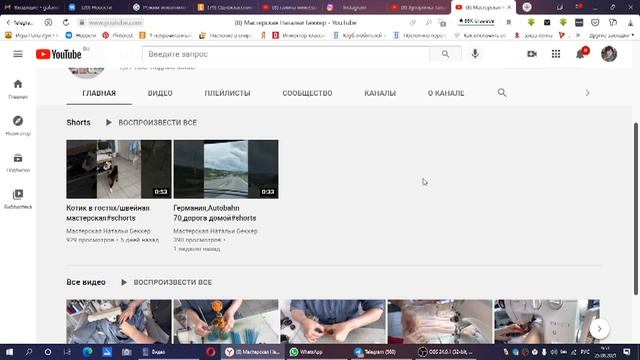
Task: Open Германия,Autobahn 70 video title
Action: tap(215, 213)
